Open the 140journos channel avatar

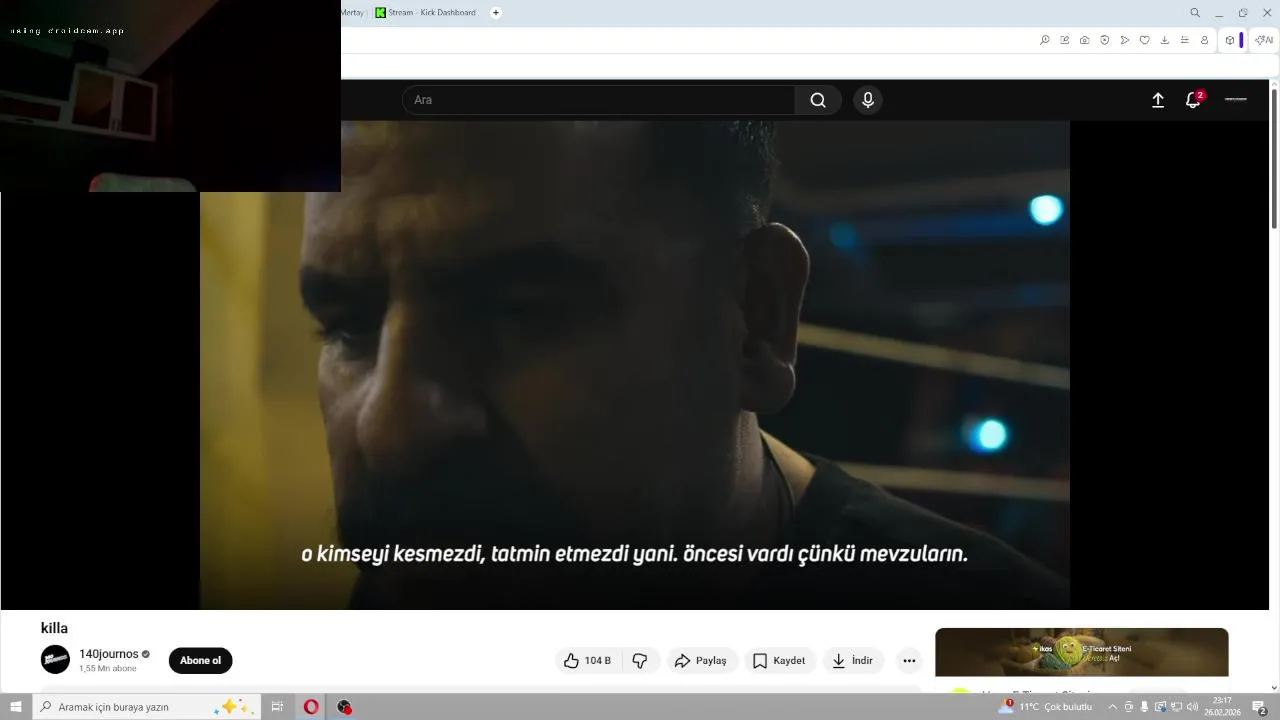pos(55,660)
